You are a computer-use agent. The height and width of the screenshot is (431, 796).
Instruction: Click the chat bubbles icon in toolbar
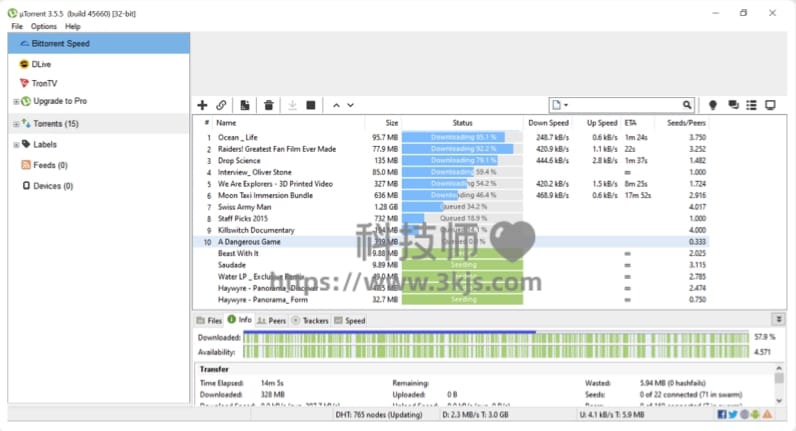click(x=733, y=105)
